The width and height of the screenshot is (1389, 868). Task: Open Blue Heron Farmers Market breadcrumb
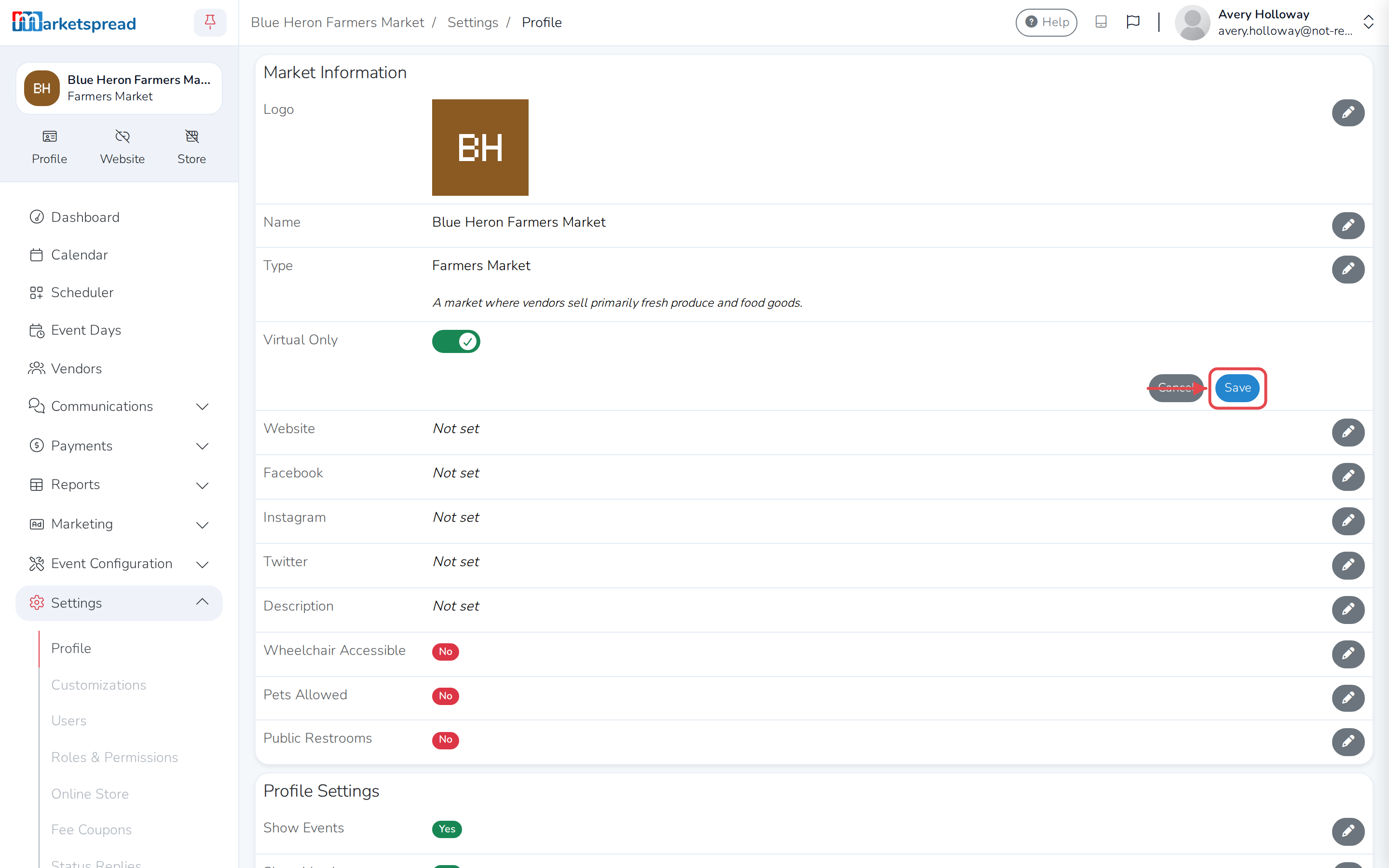(x=337, y=22)
